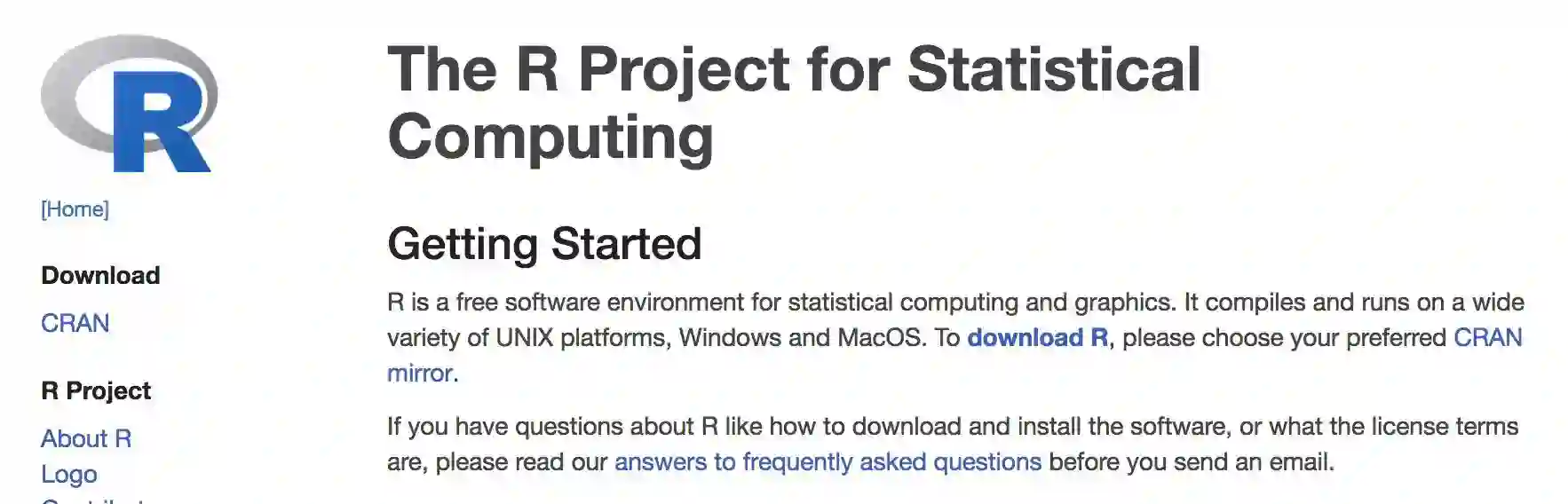Click partially visible link below Logo
Image resolution: width=1568 pixels, height=504 pixels.
click(92, 500)
